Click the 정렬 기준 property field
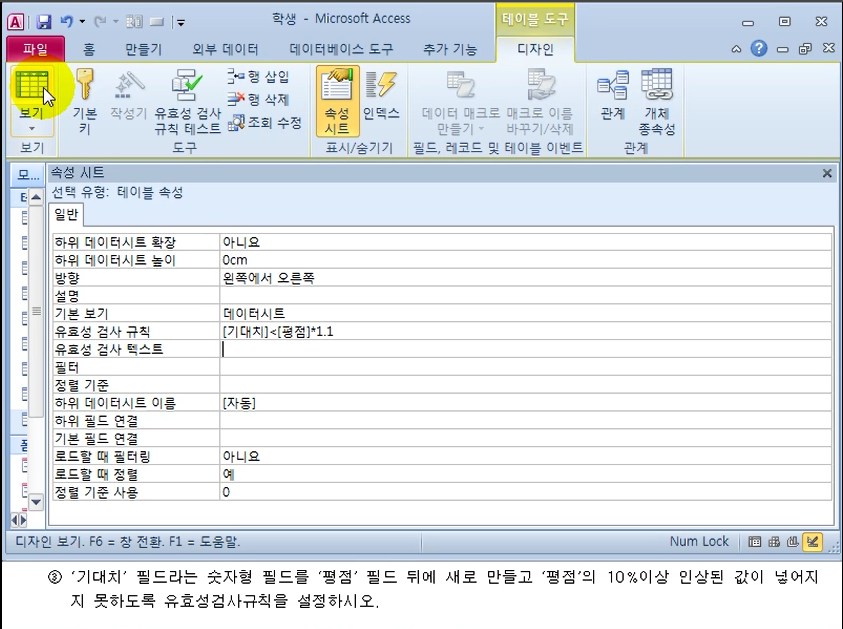This screenshot has width=843, height=629. click(526, 385)
